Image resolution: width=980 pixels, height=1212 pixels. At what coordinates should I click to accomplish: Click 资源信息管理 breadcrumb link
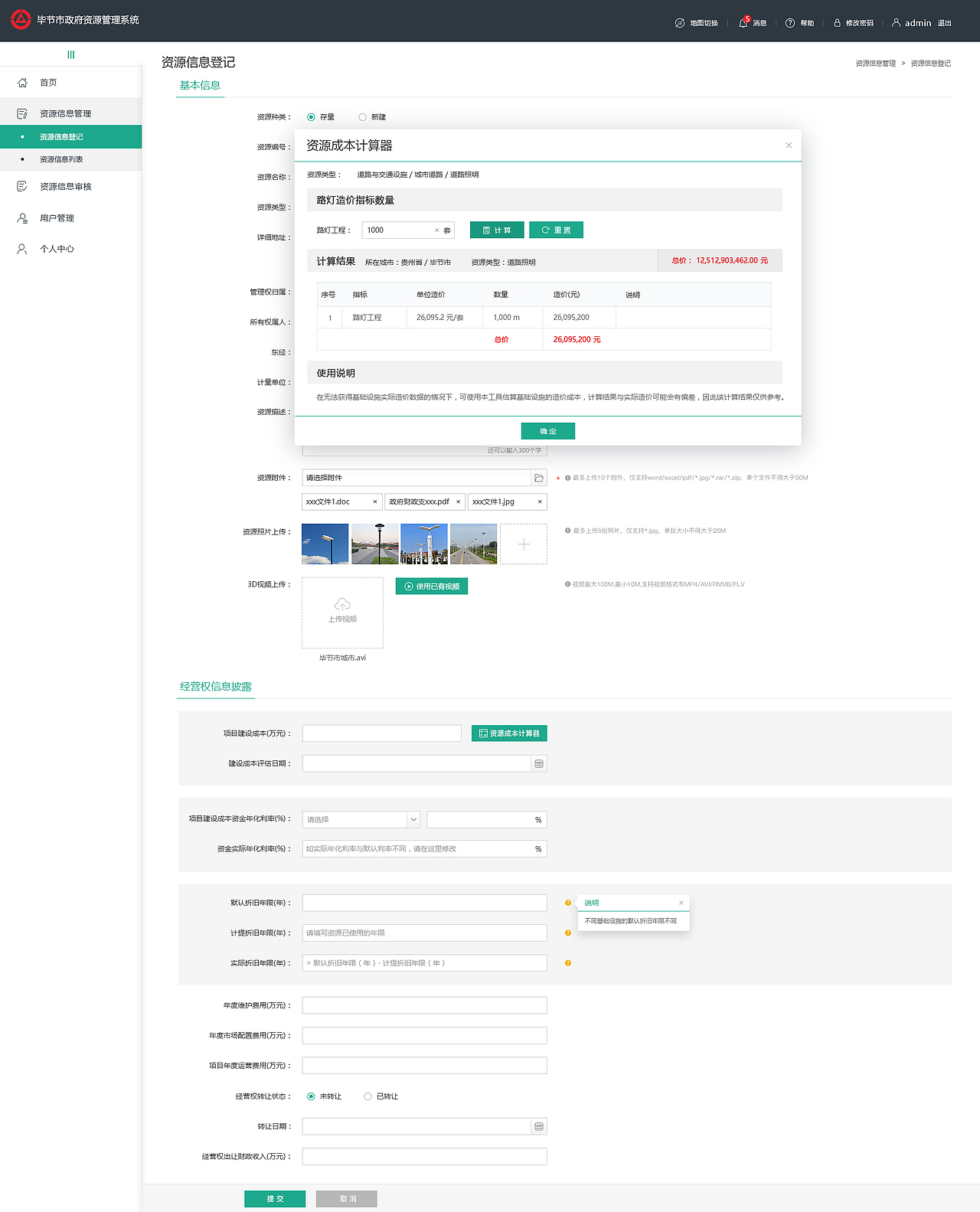pos(875,64)
